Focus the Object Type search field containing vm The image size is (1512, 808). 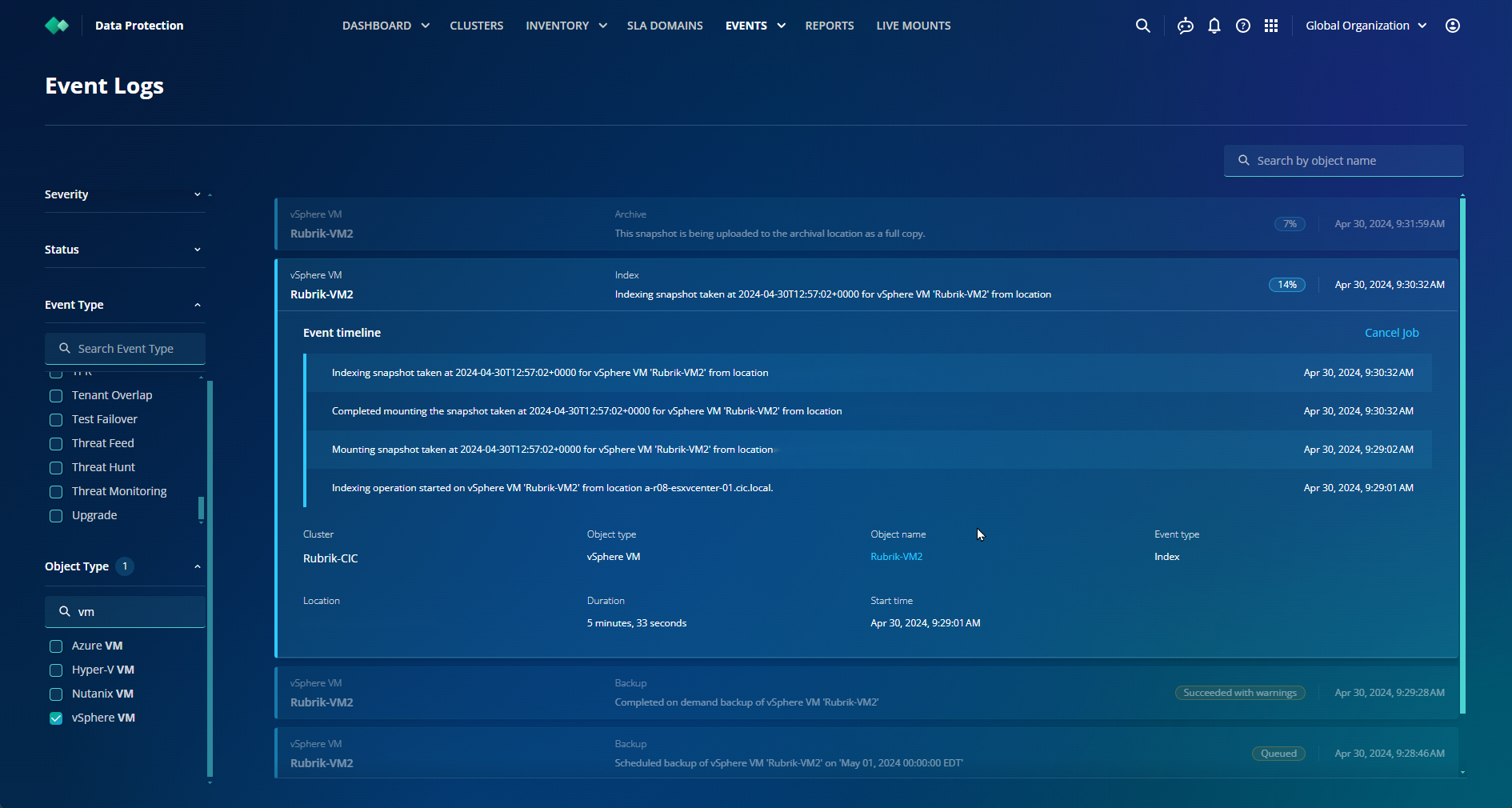pos(125,612)
